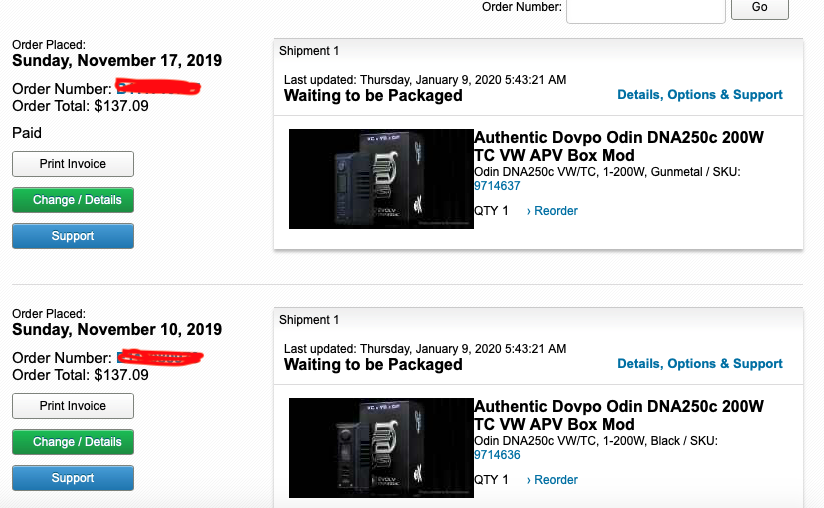This screenshot has width=824, height=508.
Task: Click Support for the November 10 order
Action: pos(73,478)
